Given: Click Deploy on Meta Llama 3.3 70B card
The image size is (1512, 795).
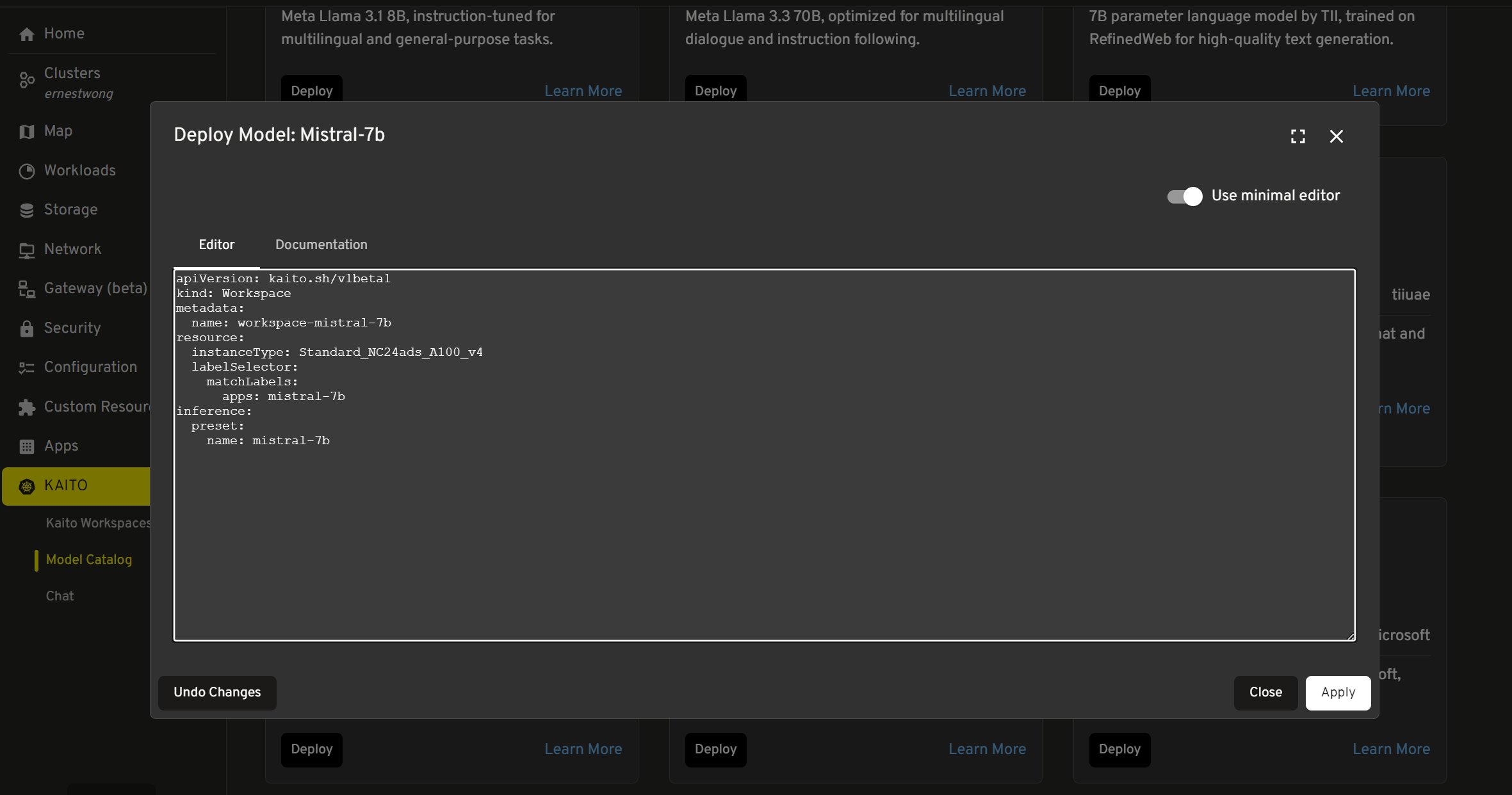Looking at the screenshot, I should [716, 89].
